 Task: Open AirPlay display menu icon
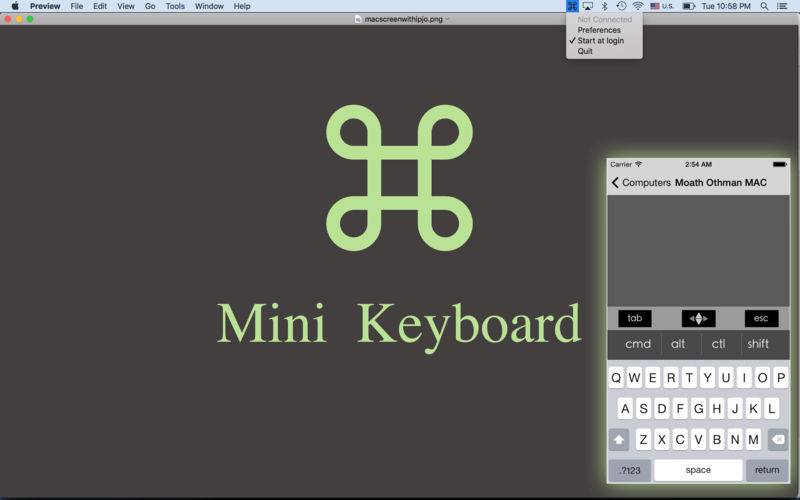click(x=588, y=6)
